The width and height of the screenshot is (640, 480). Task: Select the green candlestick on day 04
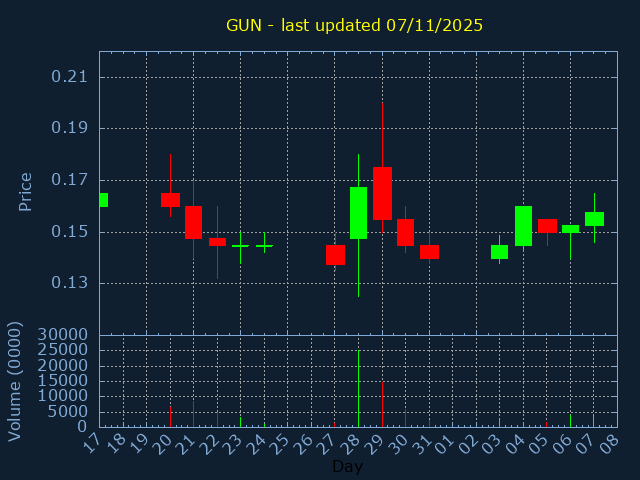[x=523, y=225]
